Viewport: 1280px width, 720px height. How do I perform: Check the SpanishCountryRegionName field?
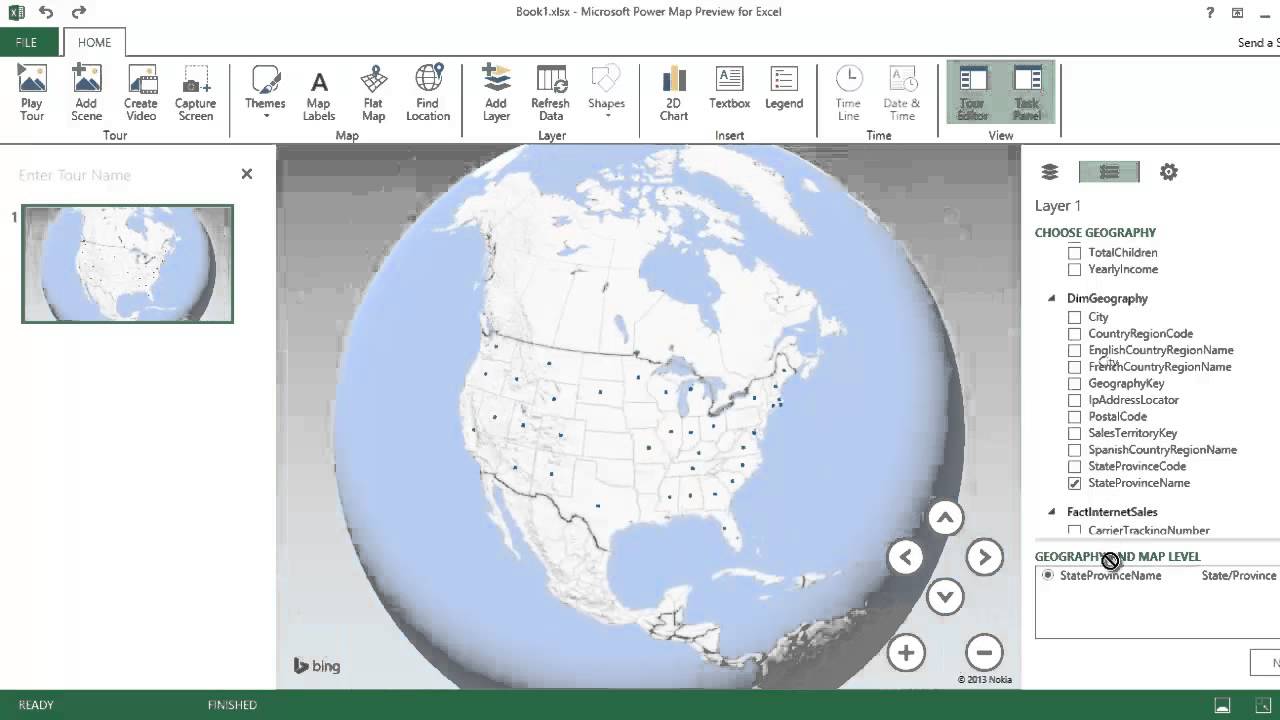(1074, 450)
